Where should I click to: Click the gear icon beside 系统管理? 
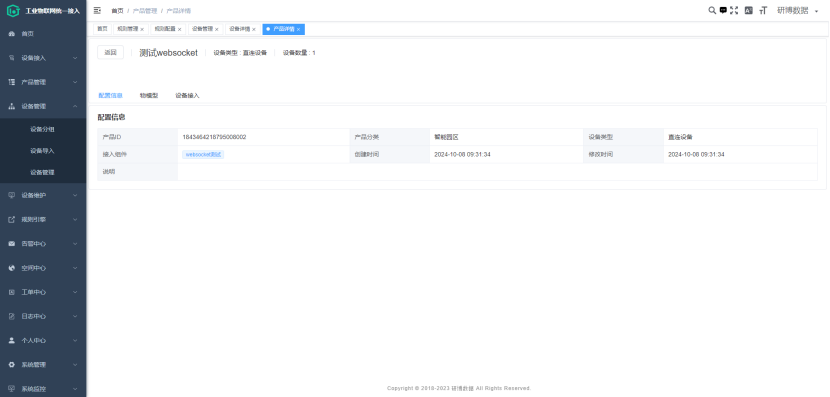tap(12, 365)
